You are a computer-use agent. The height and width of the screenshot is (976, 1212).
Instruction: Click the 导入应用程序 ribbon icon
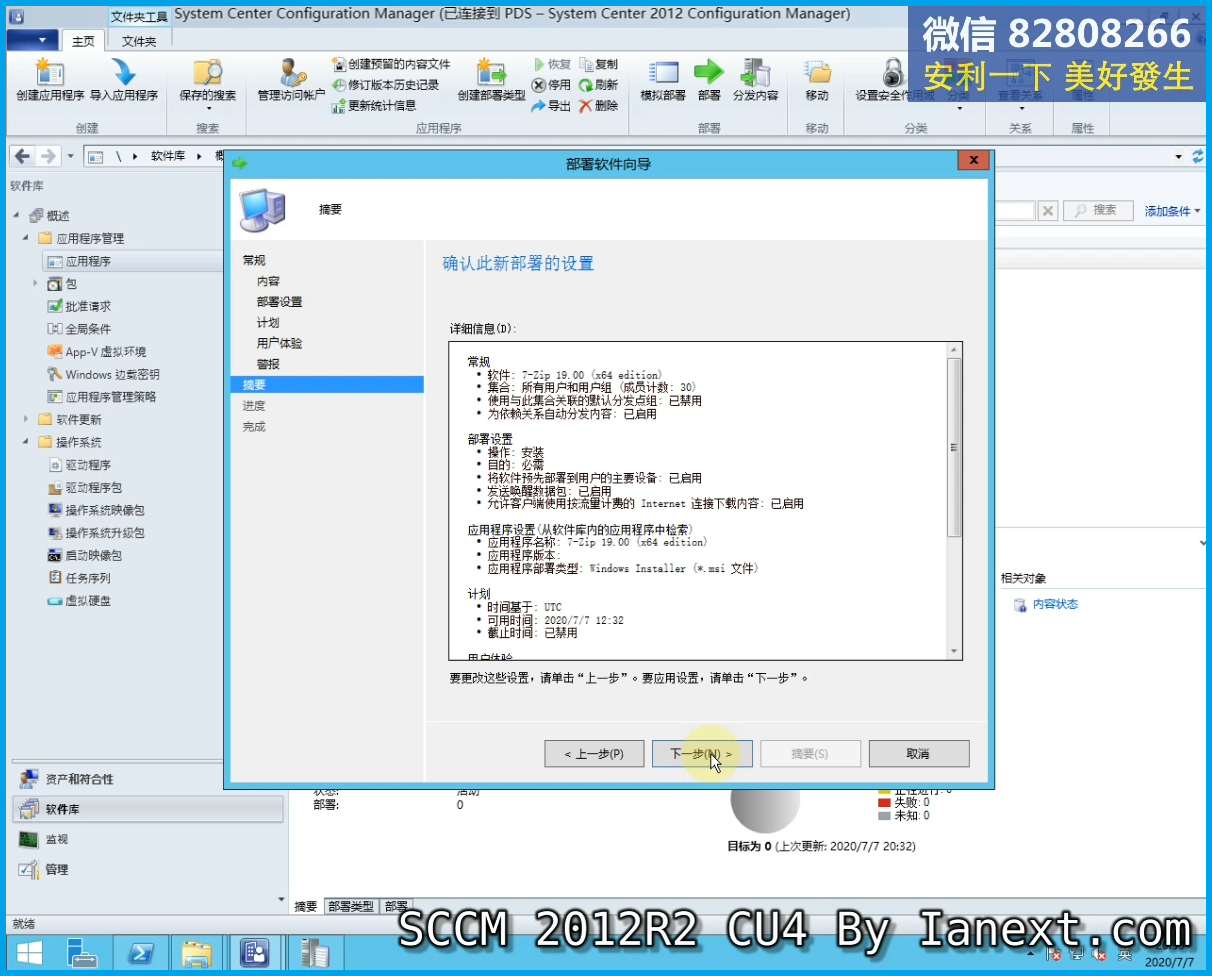pyautogui.click(x=124, y=80)
